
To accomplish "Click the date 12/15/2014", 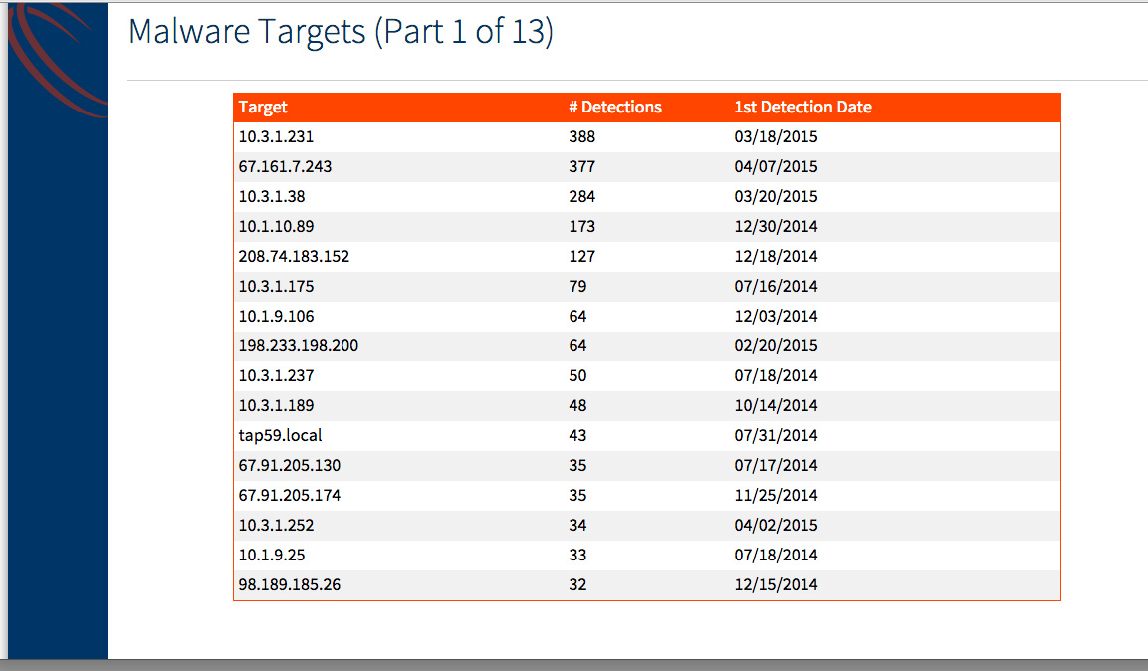I will [775, 585].
